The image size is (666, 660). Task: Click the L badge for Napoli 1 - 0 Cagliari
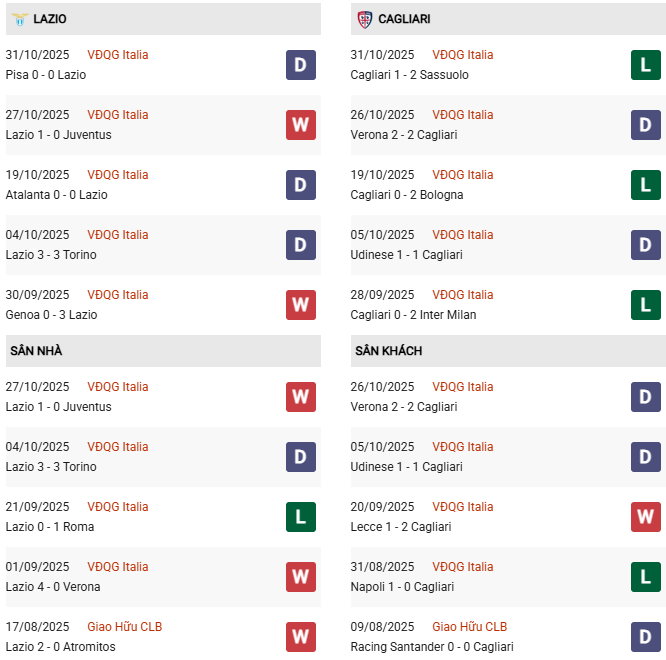646,577
